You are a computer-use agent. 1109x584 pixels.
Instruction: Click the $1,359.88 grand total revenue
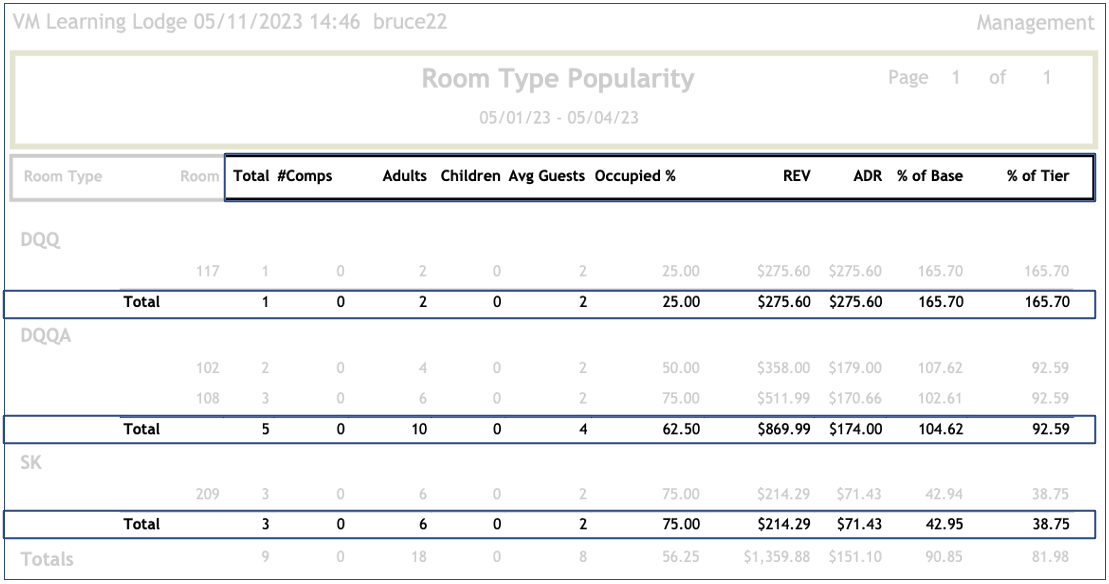click(777, 558)
